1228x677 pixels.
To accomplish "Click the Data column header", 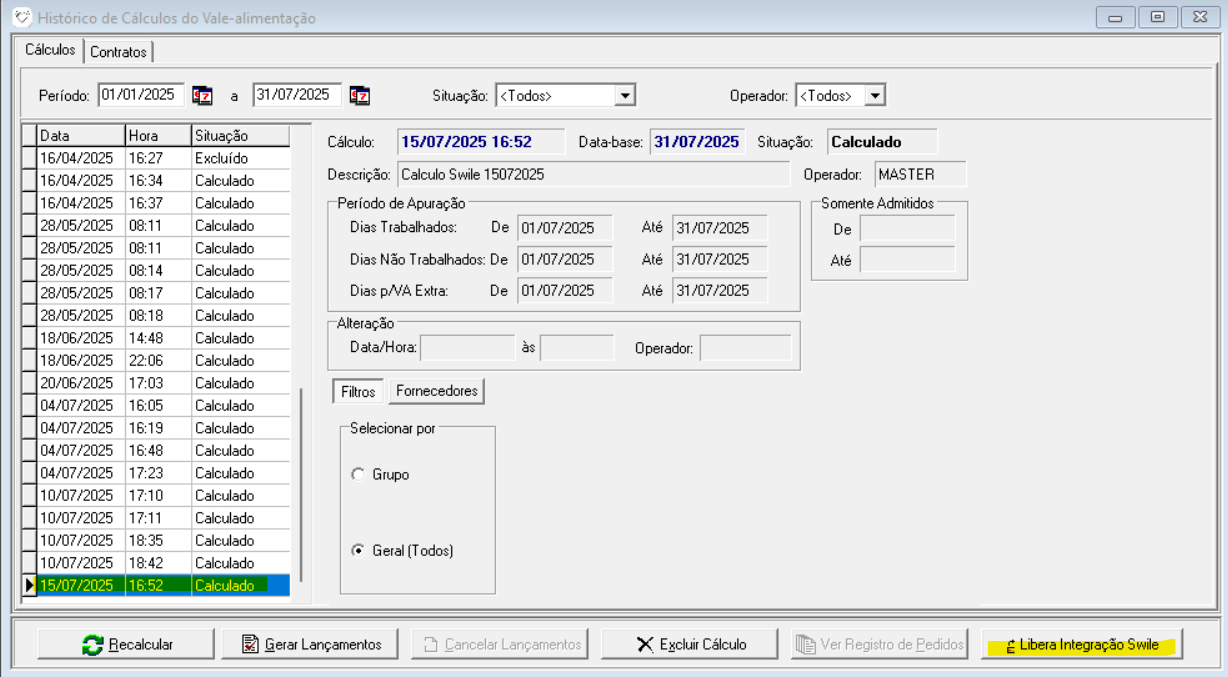I will (80, 135).
